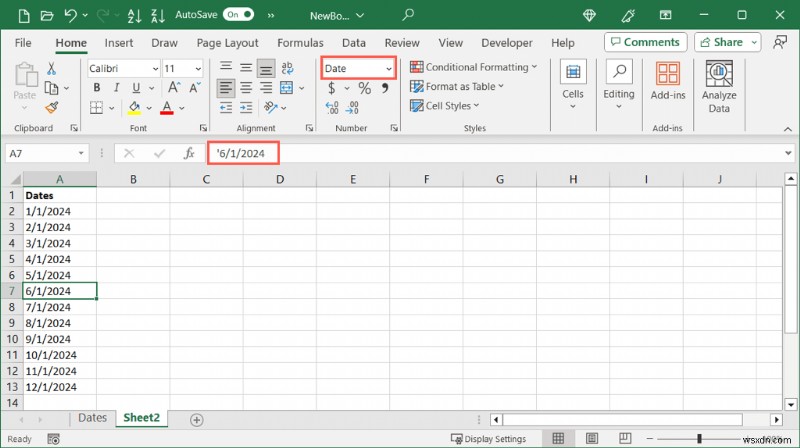Apply the red Font Color

pos(167,108)
